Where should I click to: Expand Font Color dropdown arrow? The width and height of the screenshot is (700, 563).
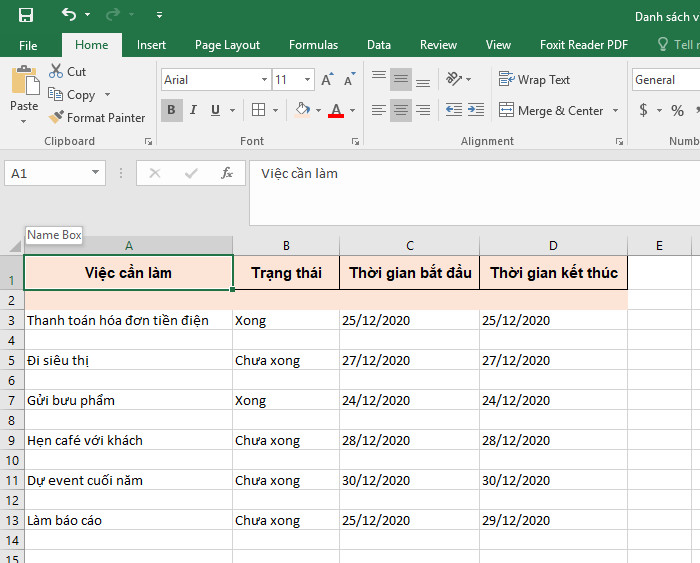point(353,110)
